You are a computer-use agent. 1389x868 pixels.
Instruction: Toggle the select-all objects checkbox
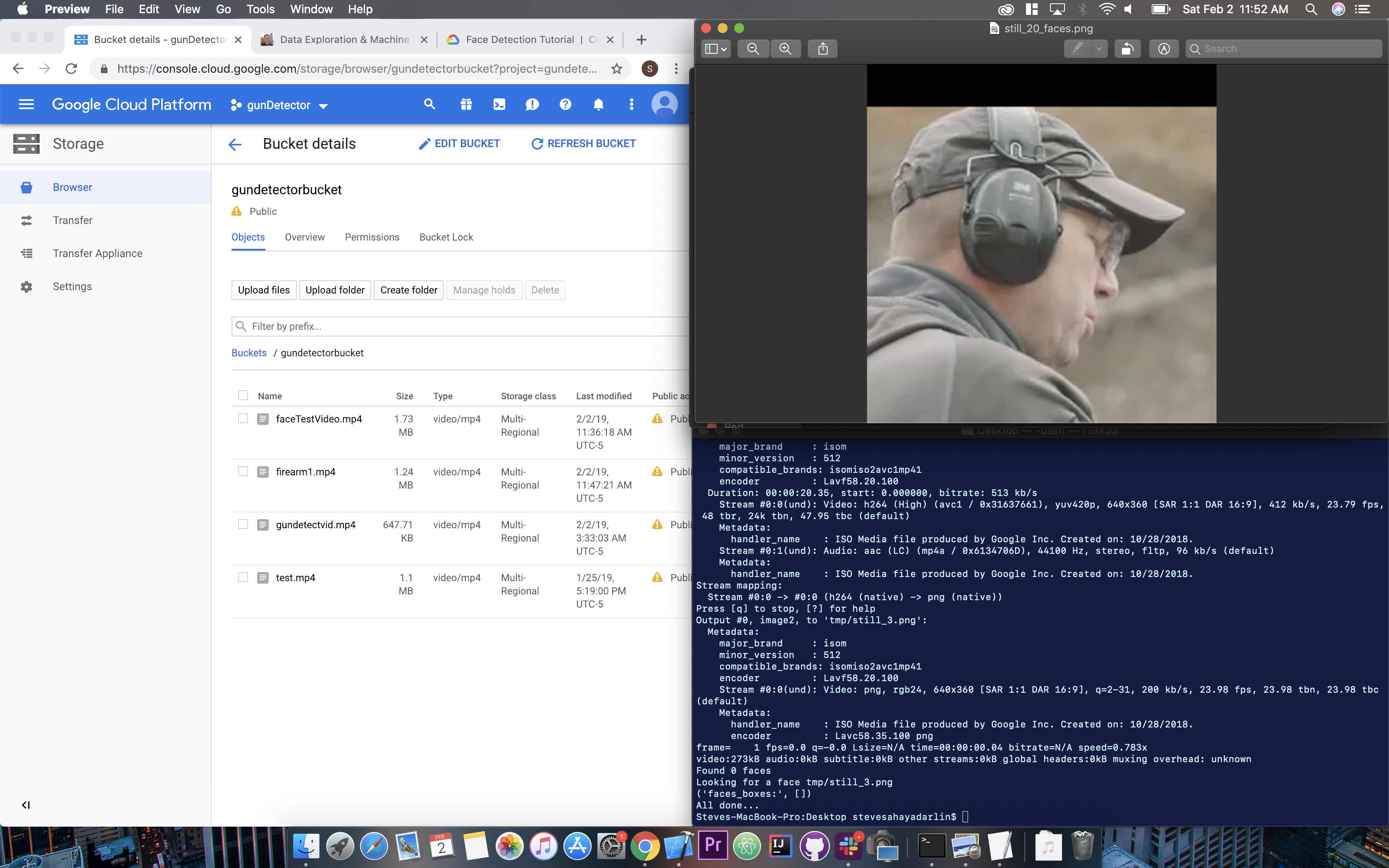[243, 396]
